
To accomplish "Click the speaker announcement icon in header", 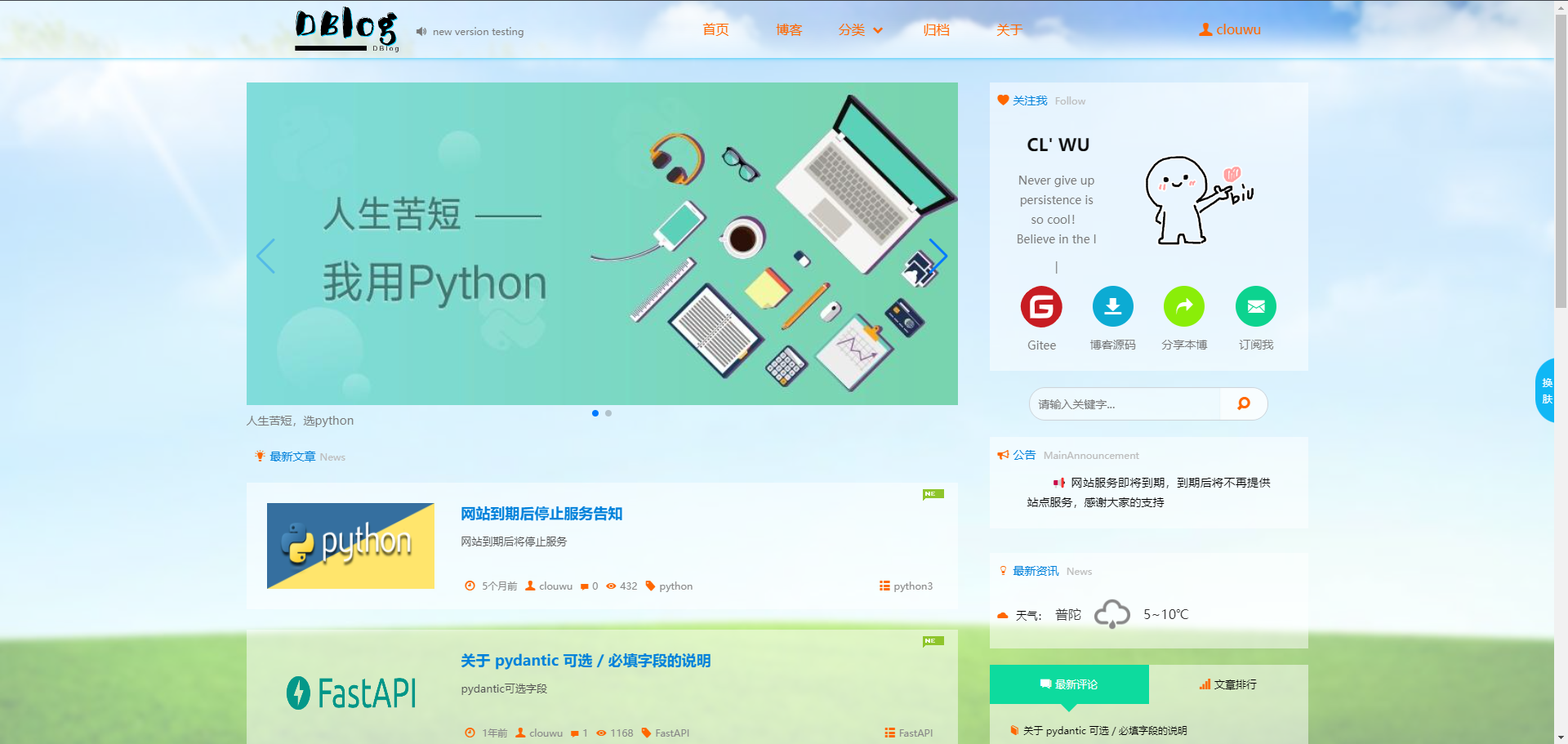I will point(421,32).
